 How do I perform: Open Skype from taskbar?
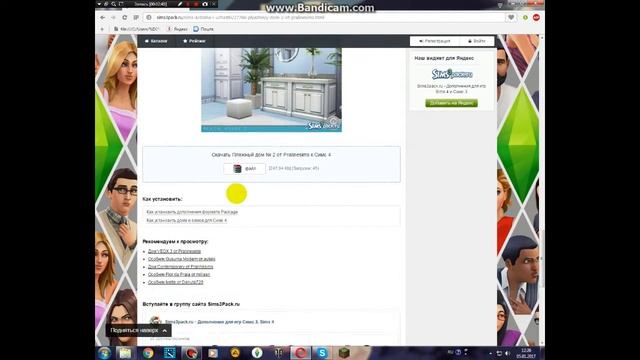pos(322,353)
